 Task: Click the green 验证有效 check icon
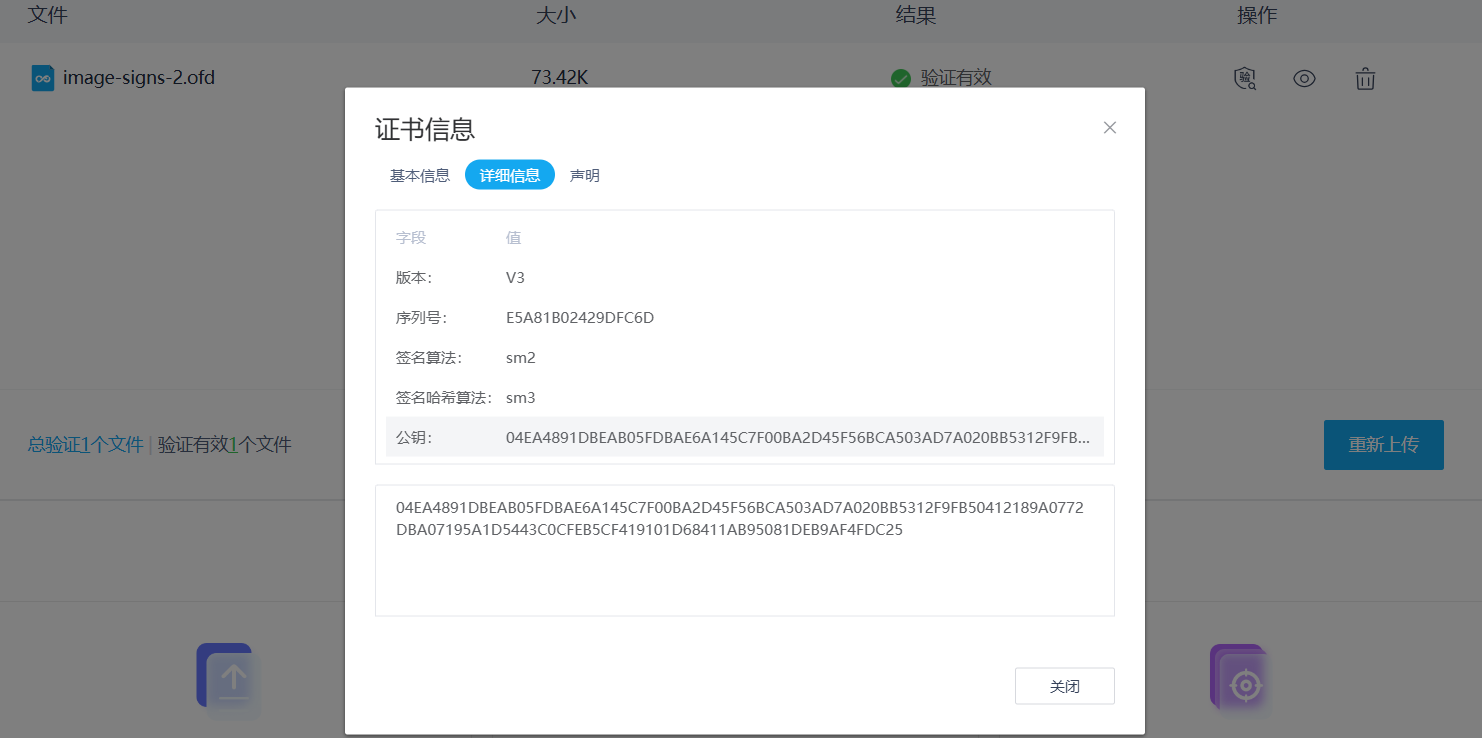pyautogui.click(x=900, y=78)
